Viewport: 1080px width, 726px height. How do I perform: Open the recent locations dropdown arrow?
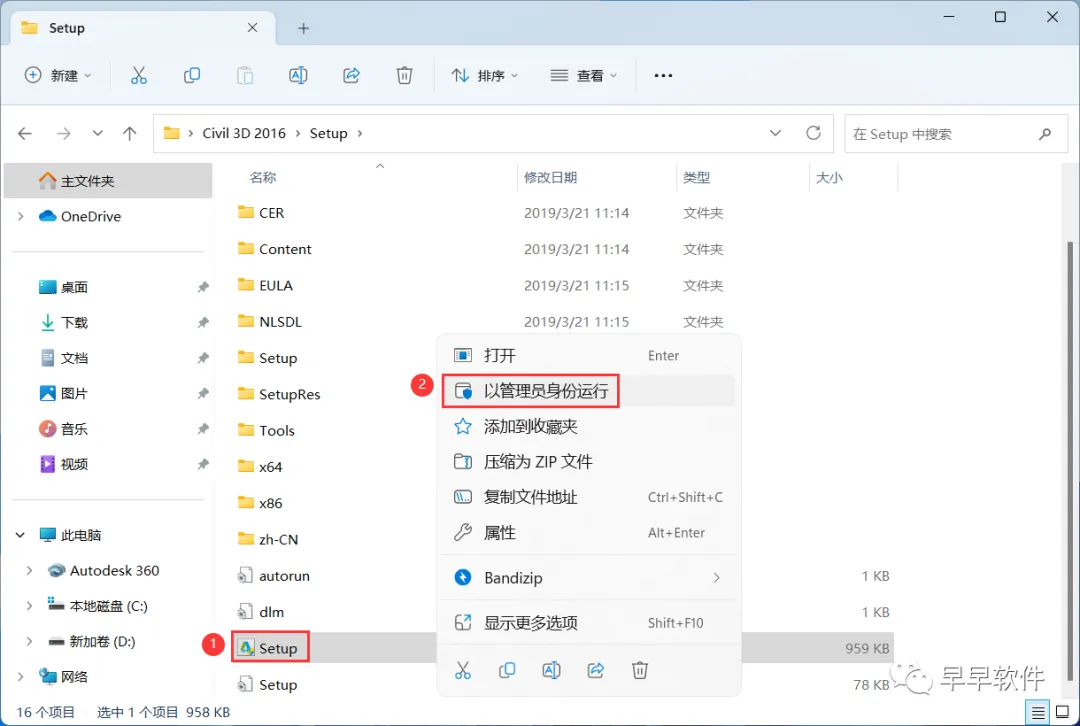pos(97,133)
